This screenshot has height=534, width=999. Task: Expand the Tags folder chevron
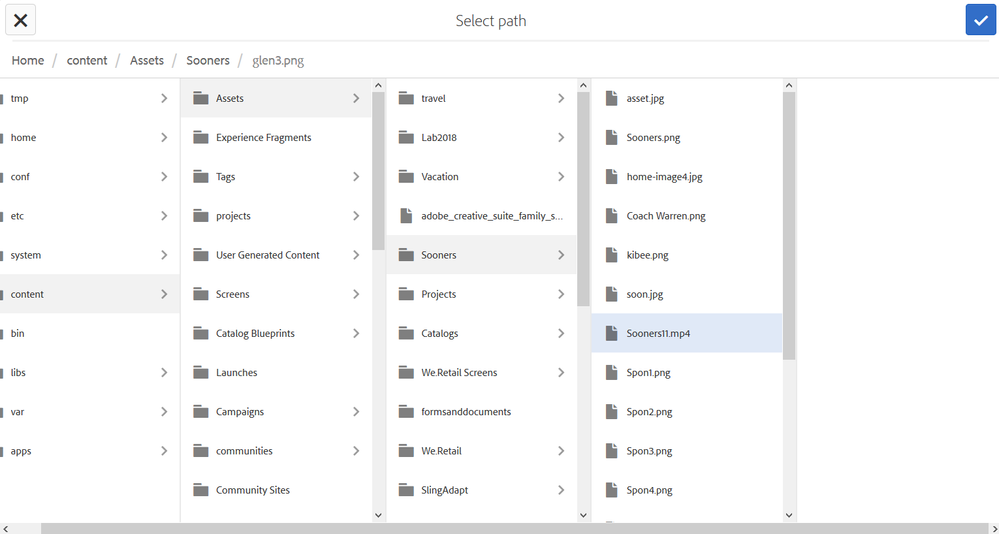356,177
